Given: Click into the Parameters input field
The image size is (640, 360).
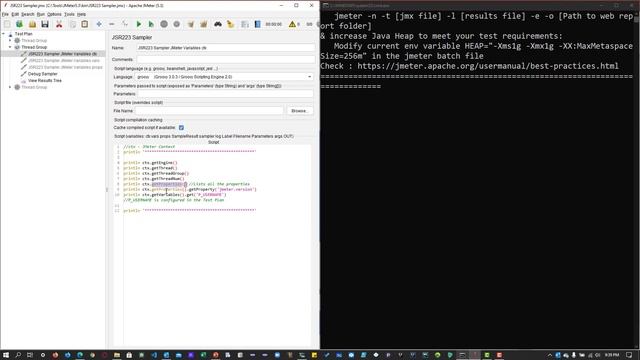Looking at the screenshot, I should click(225, 94).
